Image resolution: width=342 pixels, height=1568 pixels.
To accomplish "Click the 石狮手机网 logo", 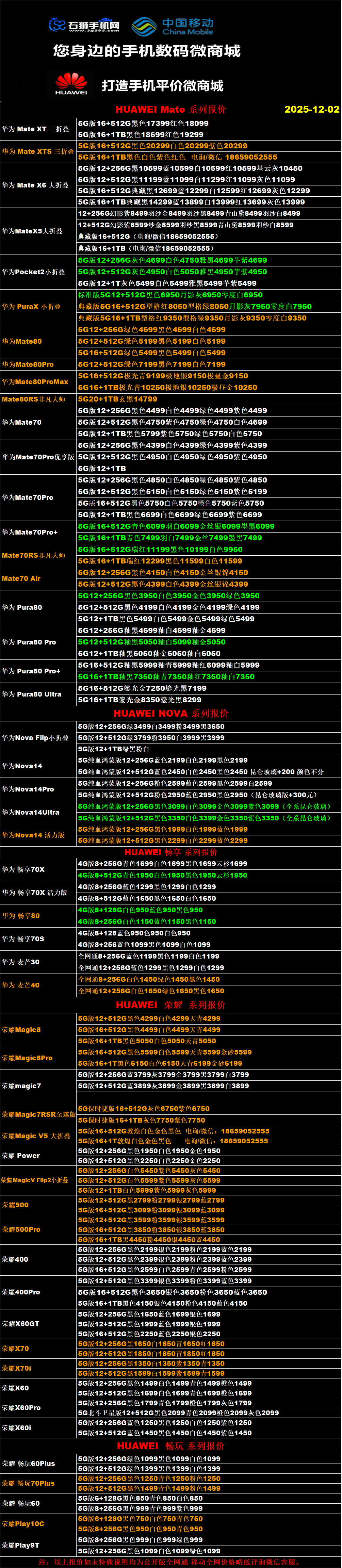I will pyautogui.click(x=84, y=25).
